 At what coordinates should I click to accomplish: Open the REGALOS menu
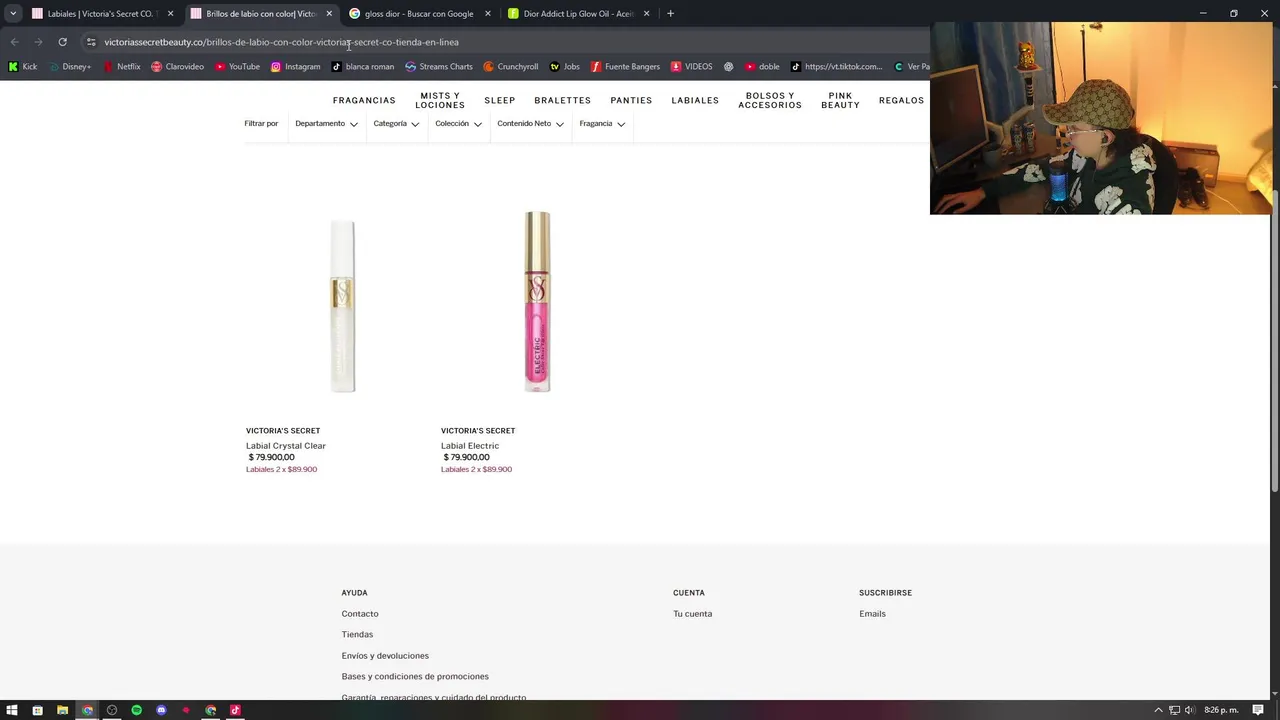pyautogui.click(x=901, y=101)
